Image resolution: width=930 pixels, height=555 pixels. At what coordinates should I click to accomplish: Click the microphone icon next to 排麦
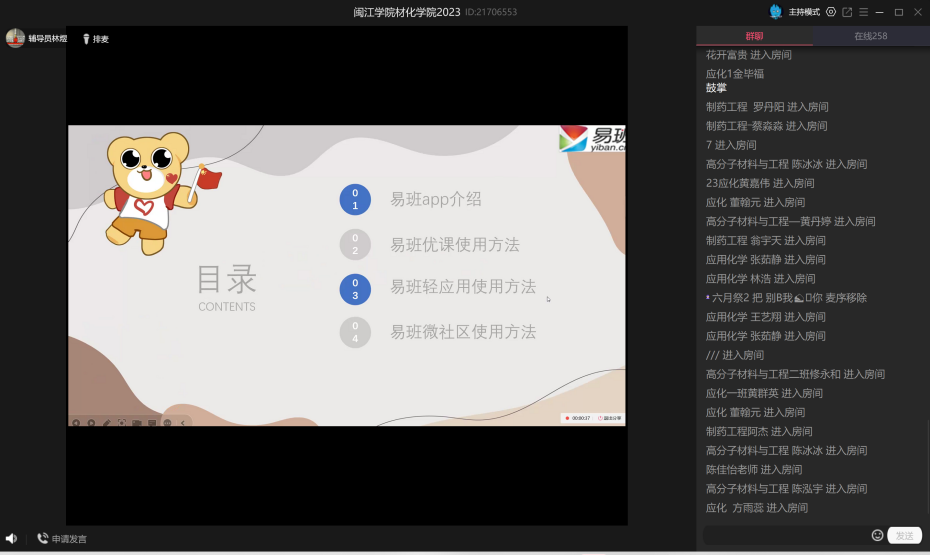coord(86,39)
